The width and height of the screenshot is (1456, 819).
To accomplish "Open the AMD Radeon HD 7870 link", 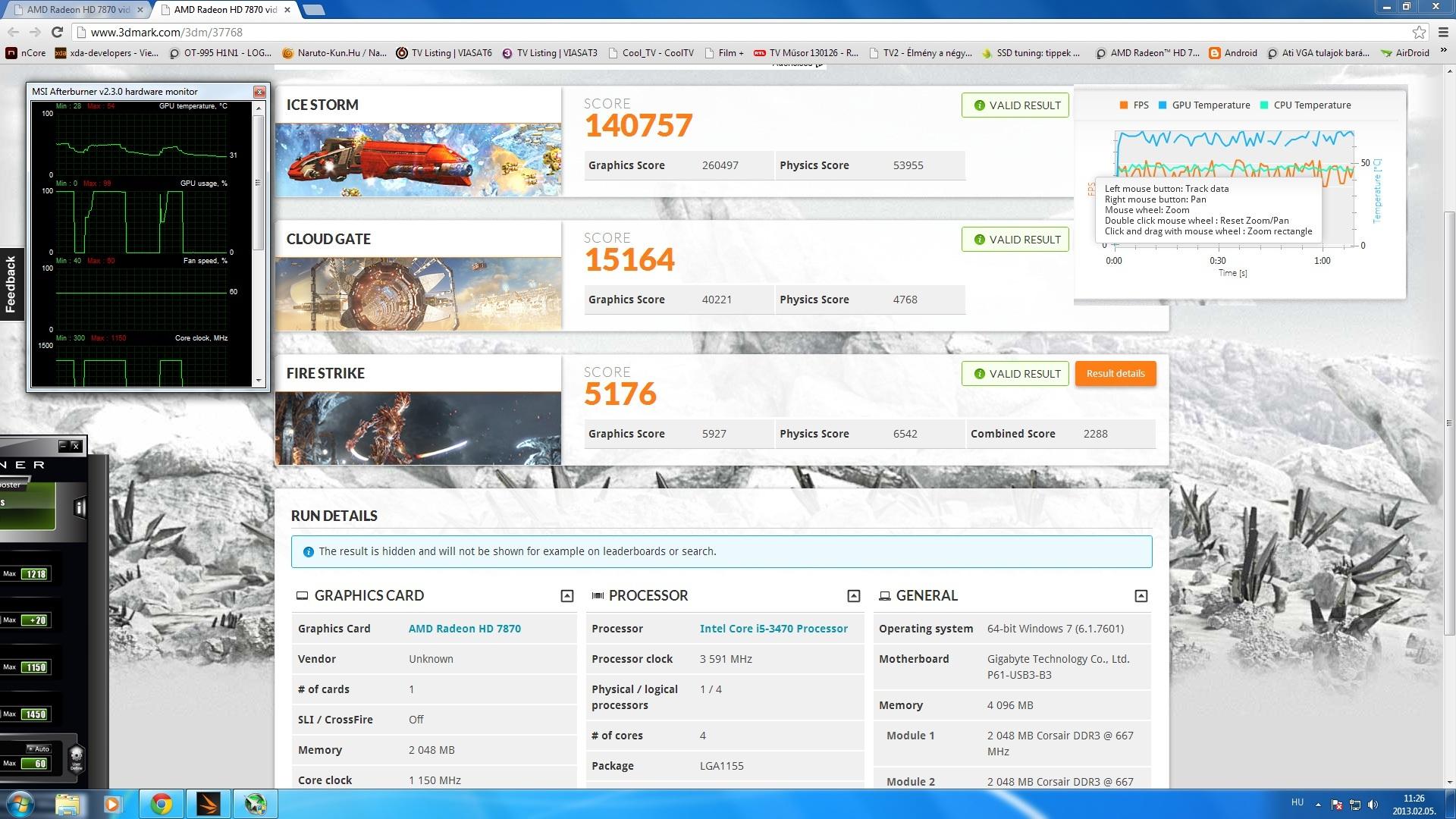I will (x=465, y=629).
